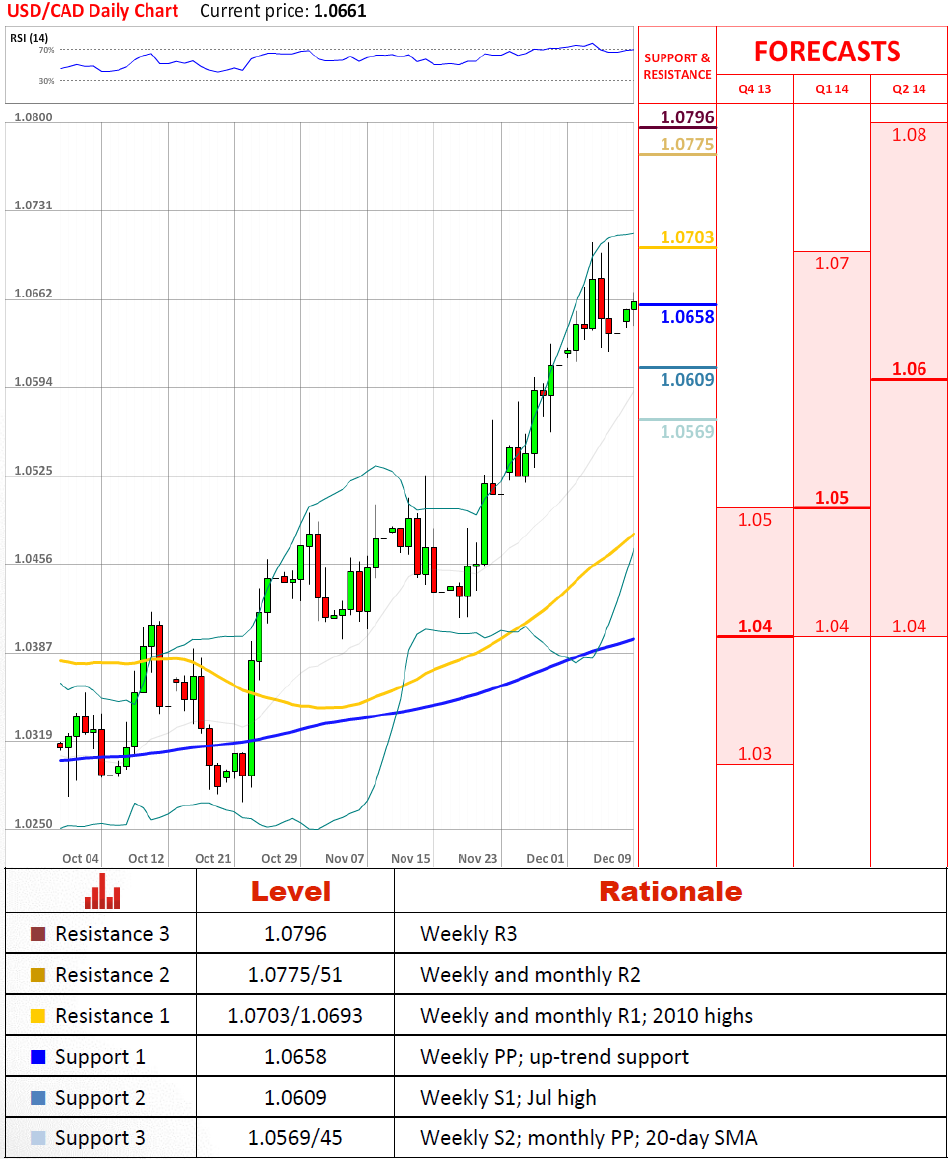The image size is (950, 1159).
Task: Click the Q2 14 median forecast 1.06
Action: click(x=909, y=368)
